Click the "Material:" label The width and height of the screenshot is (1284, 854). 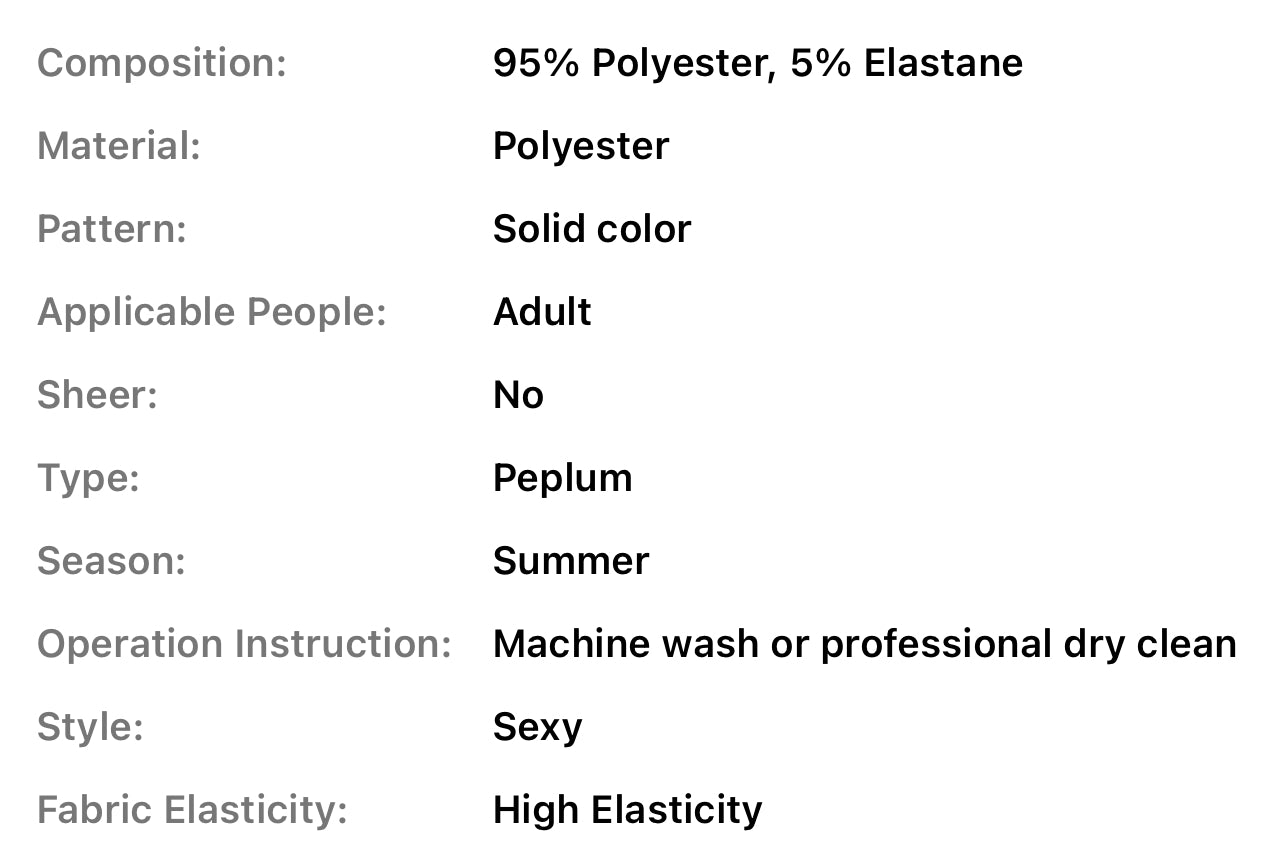(x=119, y=146)
